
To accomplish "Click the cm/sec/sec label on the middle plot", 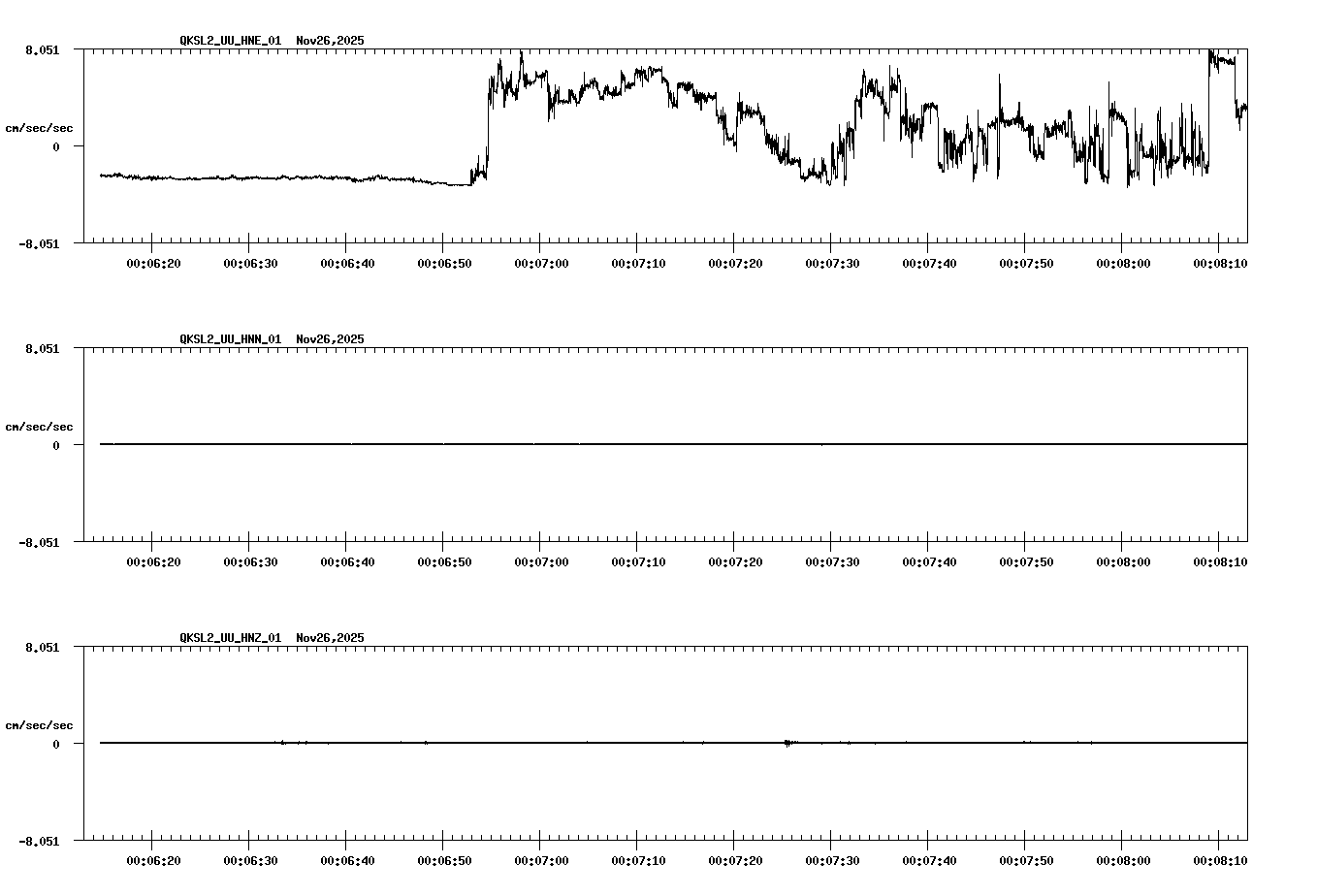I will (40, 426).
